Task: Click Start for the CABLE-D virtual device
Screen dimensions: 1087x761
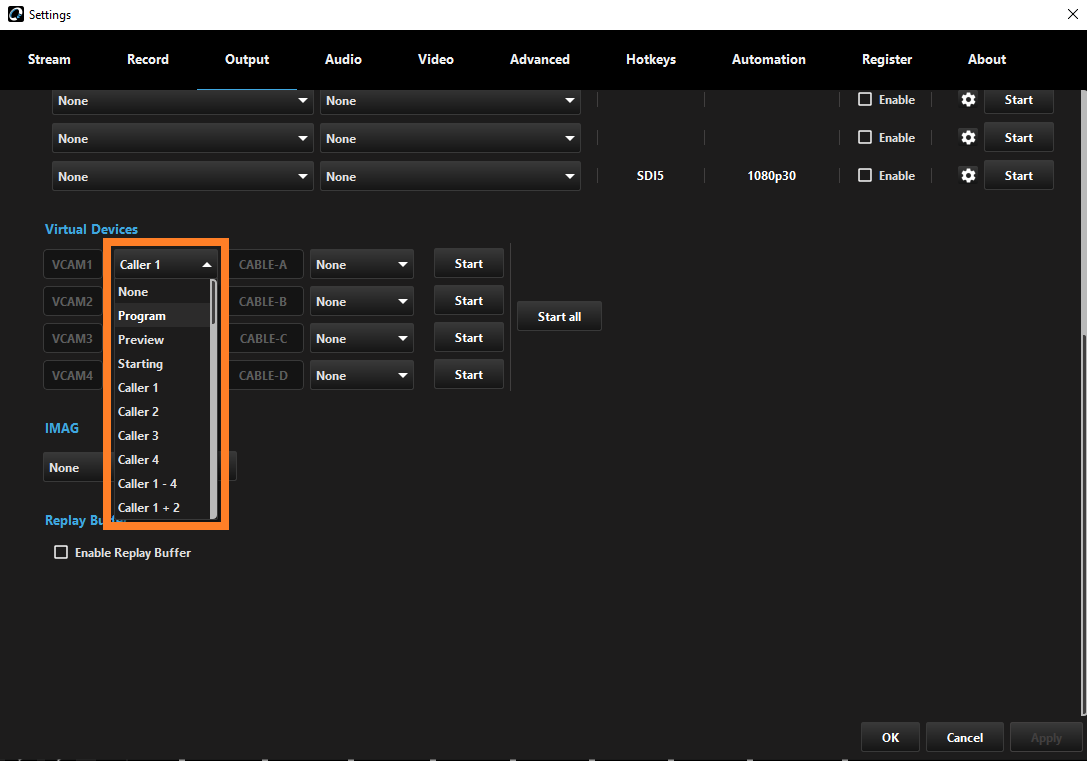Action: [469, 375]
